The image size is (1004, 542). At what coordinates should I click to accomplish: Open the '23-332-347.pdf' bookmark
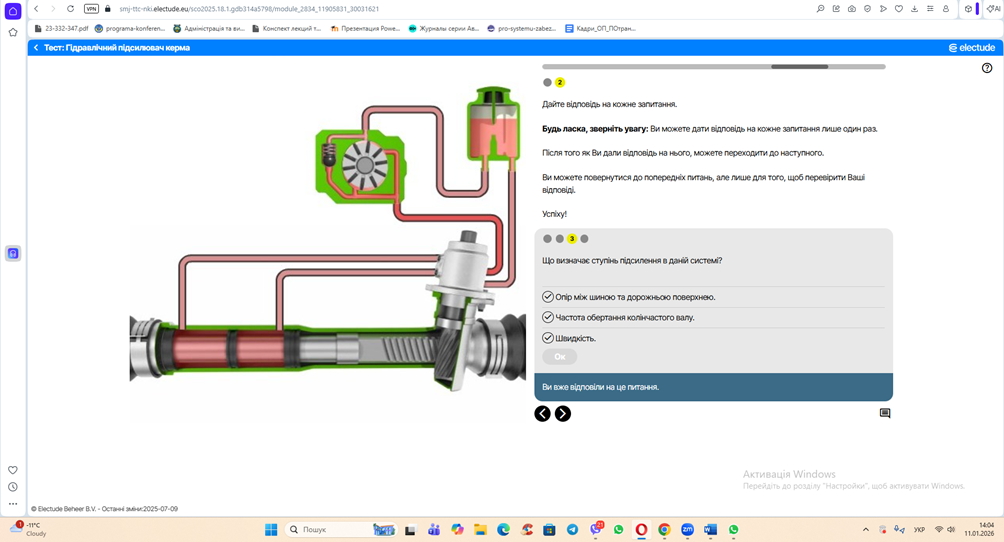pos(61,29)
